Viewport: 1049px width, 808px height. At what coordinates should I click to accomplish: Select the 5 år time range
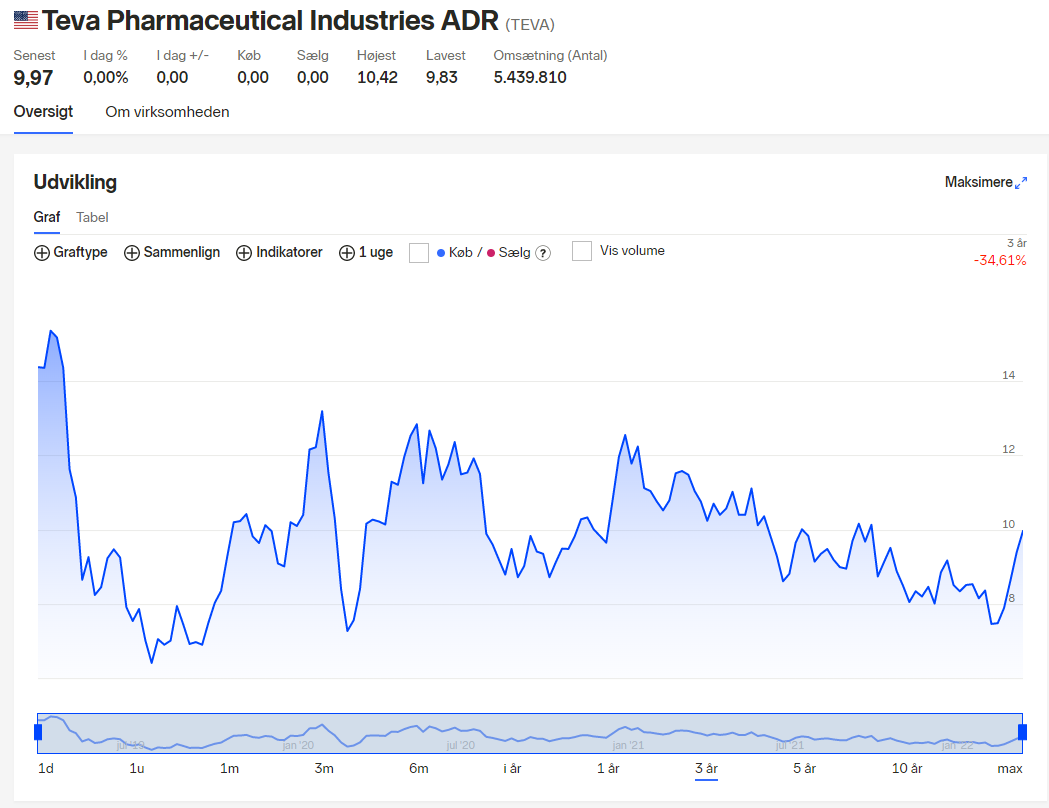pos(804,769)
